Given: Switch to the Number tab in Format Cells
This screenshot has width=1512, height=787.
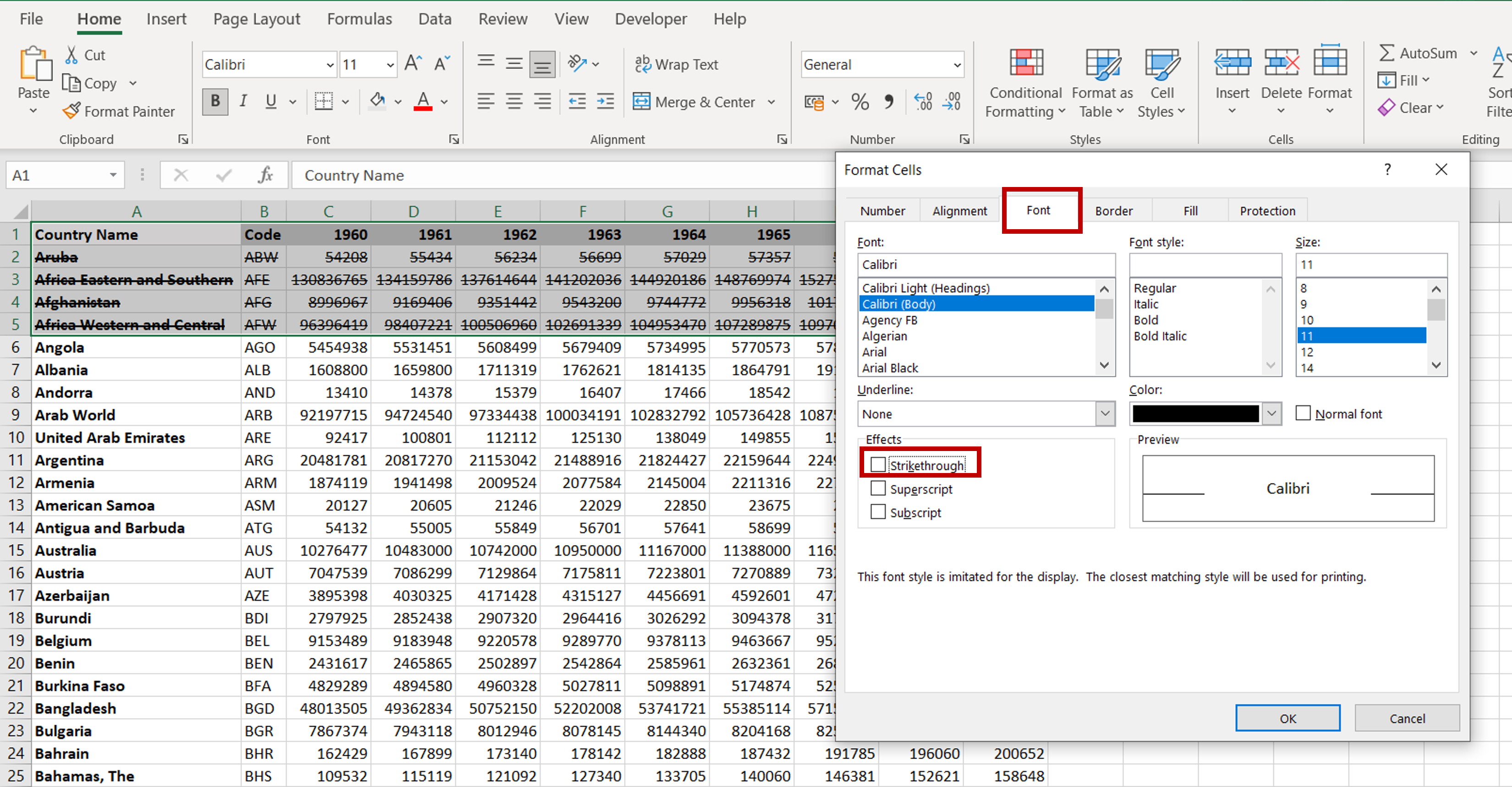Looking at the screenshot, I should pos(882,211).
